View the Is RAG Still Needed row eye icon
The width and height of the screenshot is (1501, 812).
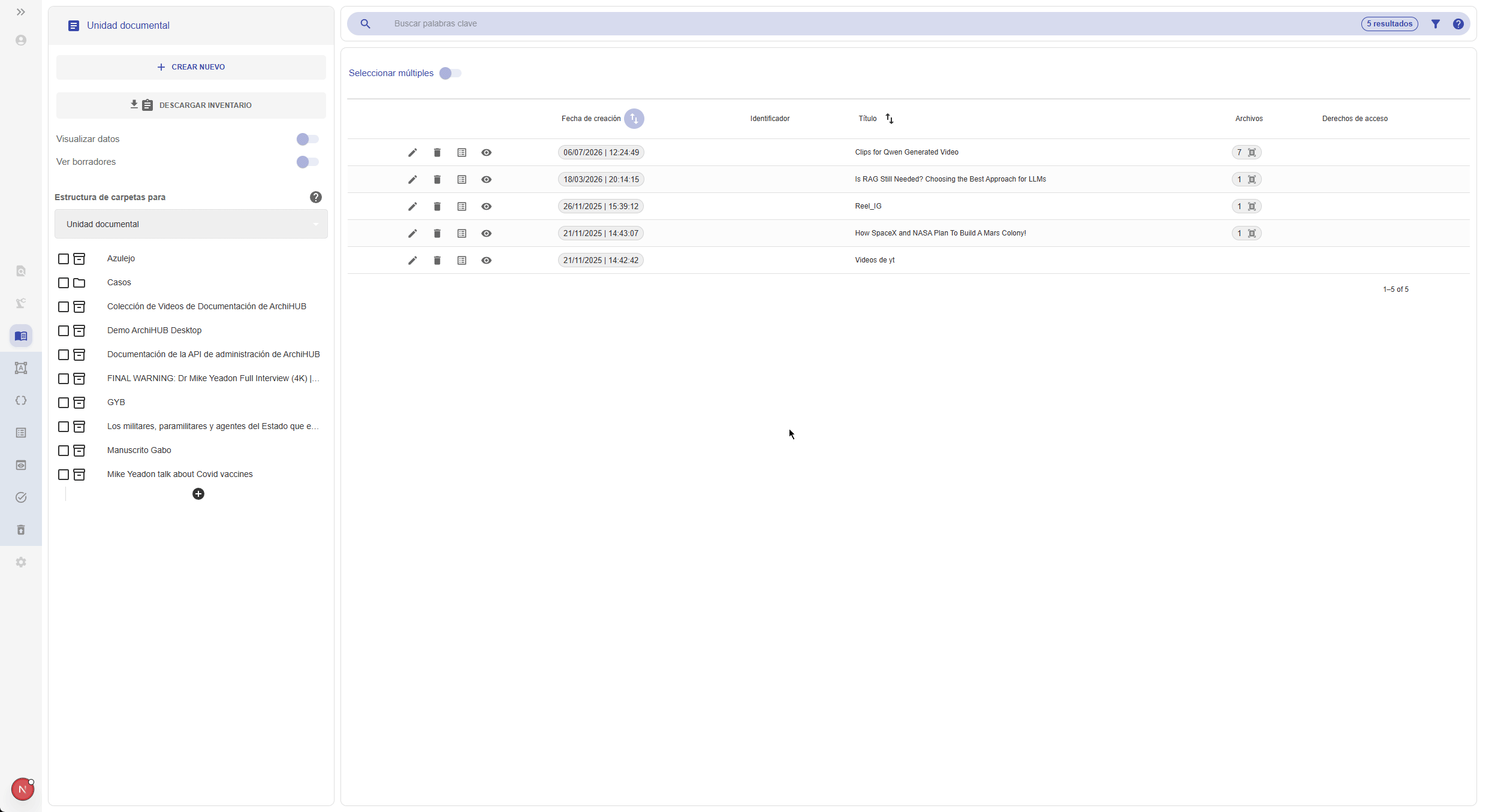pyautogui.click(x=486, y=179)
